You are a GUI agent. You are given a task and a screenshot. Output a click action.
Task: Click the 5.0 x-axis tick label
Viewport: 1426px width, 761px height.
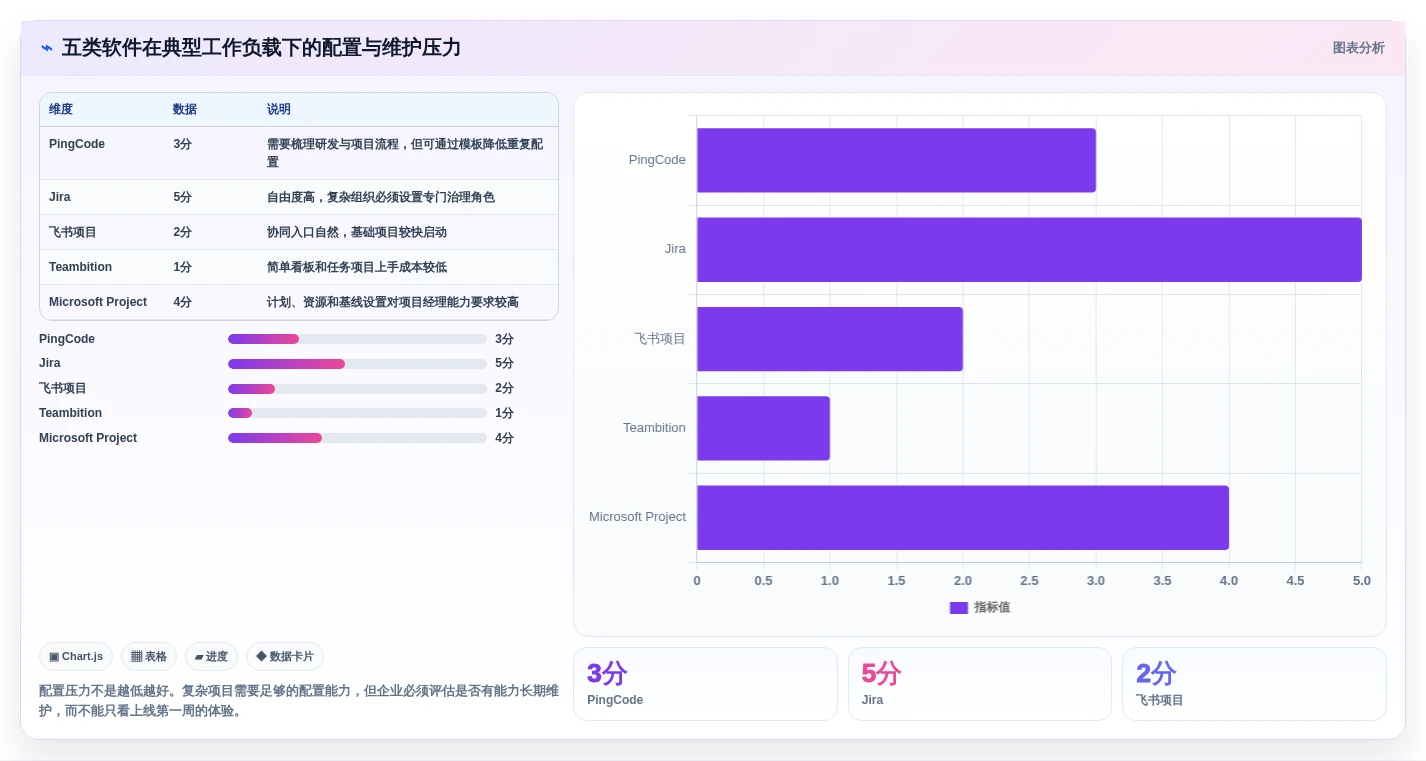point(1361,581)
